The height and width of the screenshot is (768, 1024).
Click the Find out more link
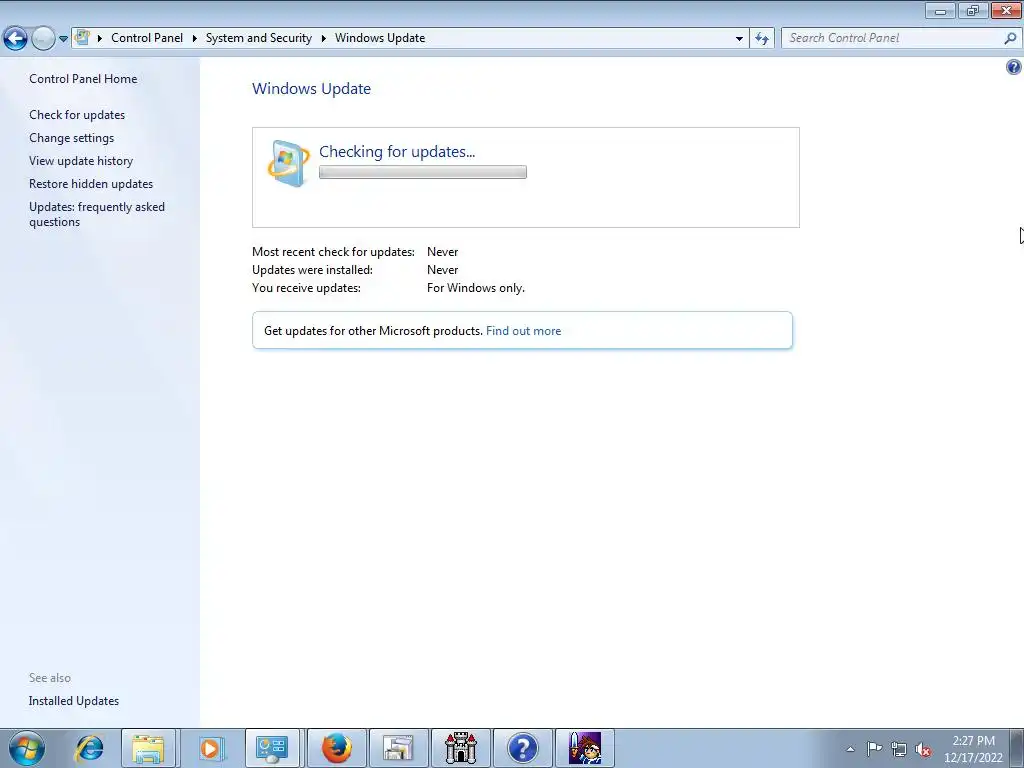coord(523,330)
